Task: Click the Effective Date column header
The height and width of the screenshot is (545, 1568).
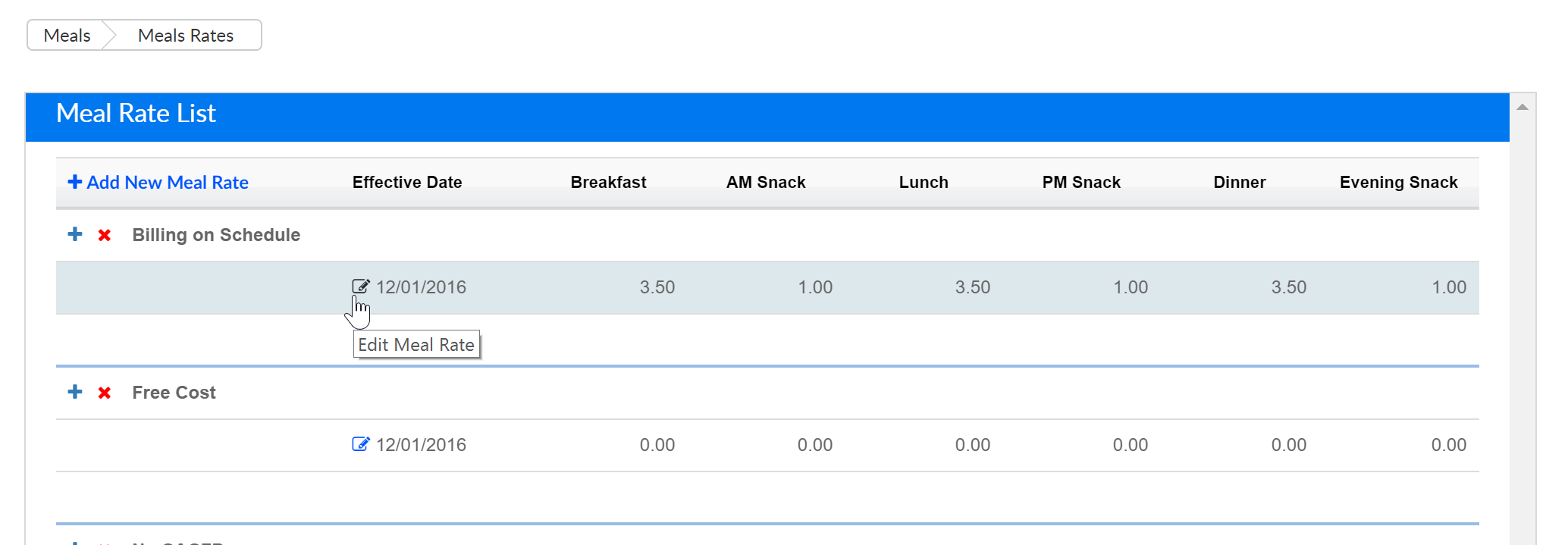Action: point(407,182)
